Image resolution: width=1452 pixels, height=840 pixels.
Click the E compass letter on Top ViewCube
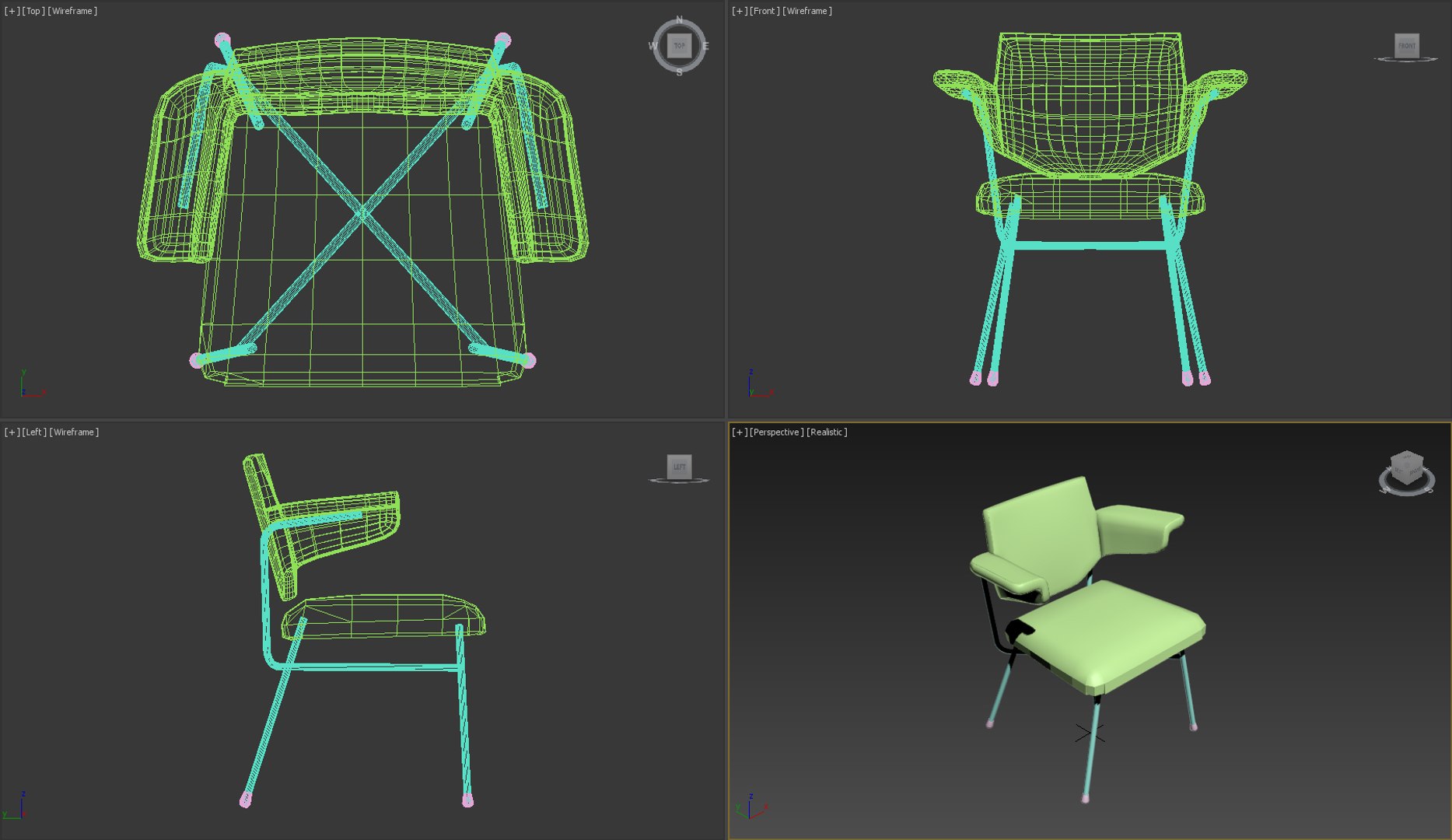pyautogui.click(x=705, y=46)
